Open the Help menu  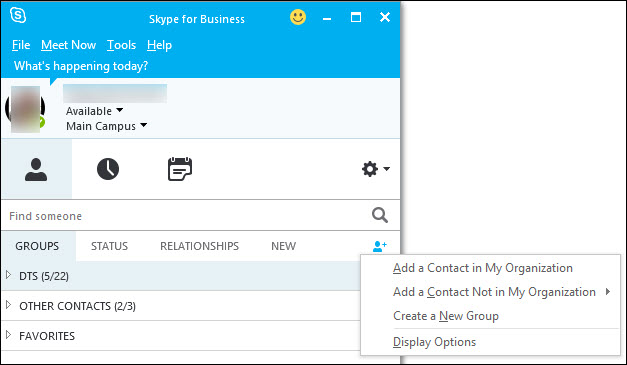[159, 45]
